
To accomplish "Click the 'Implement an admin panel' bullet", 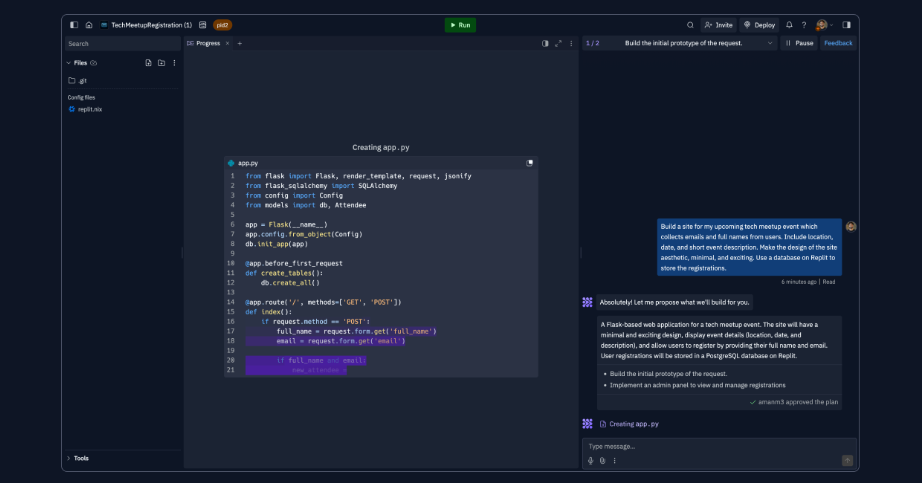I will coord(697,385).
